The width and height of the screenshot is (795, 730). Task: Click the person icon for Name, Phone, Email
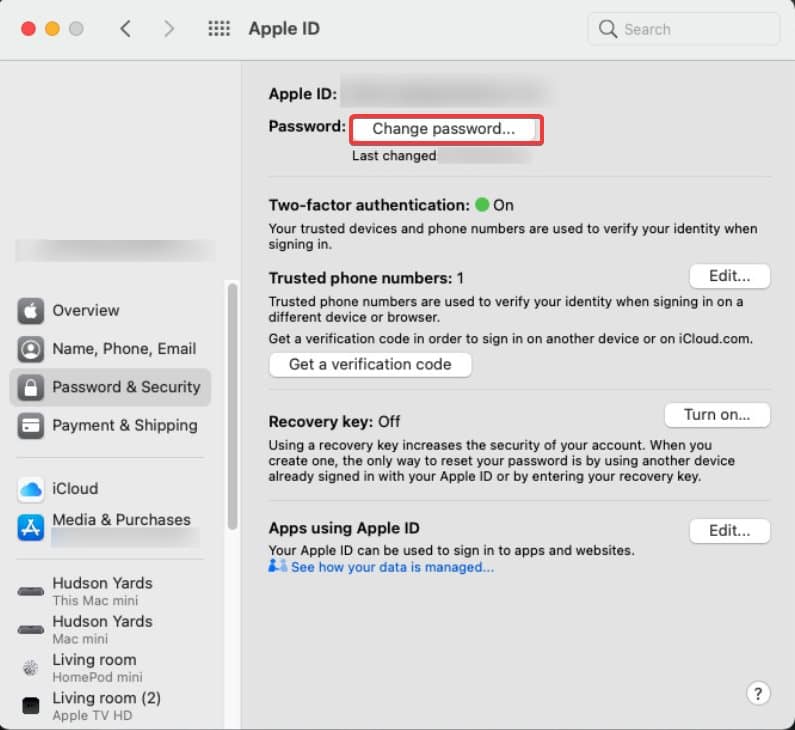pos(30,349)
